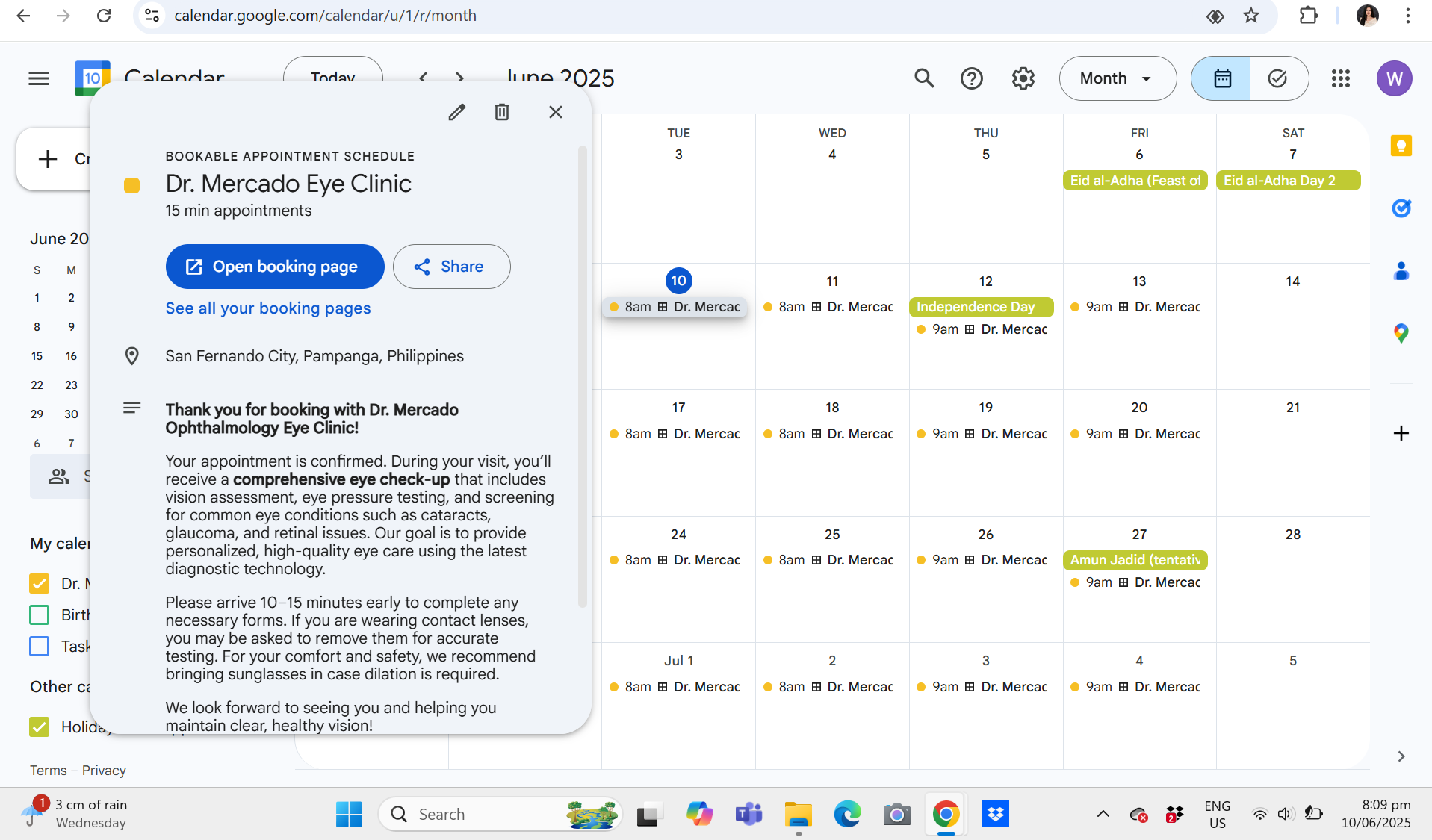Switch to Calendar view toggle
The height and width of the screenshot is (840, 1432).
1221,78
